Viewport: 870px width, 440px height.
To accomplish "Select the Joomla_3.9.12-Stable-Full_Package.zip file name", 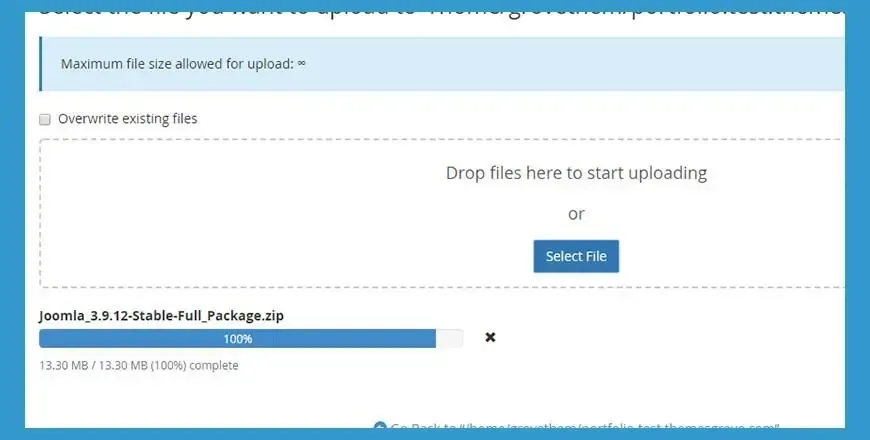I will [161, 316].
